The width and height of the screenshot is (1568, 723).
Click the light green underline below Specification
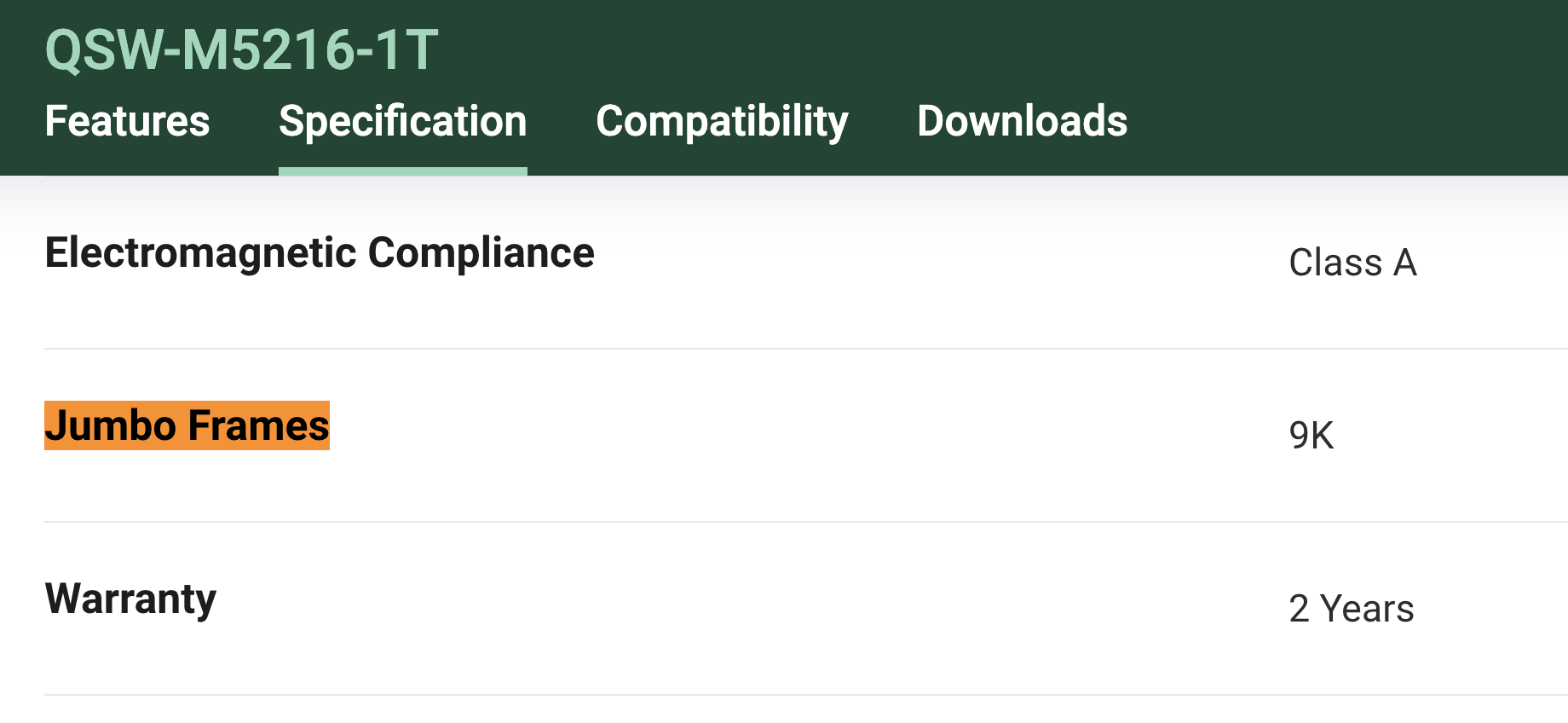point(402,171)
